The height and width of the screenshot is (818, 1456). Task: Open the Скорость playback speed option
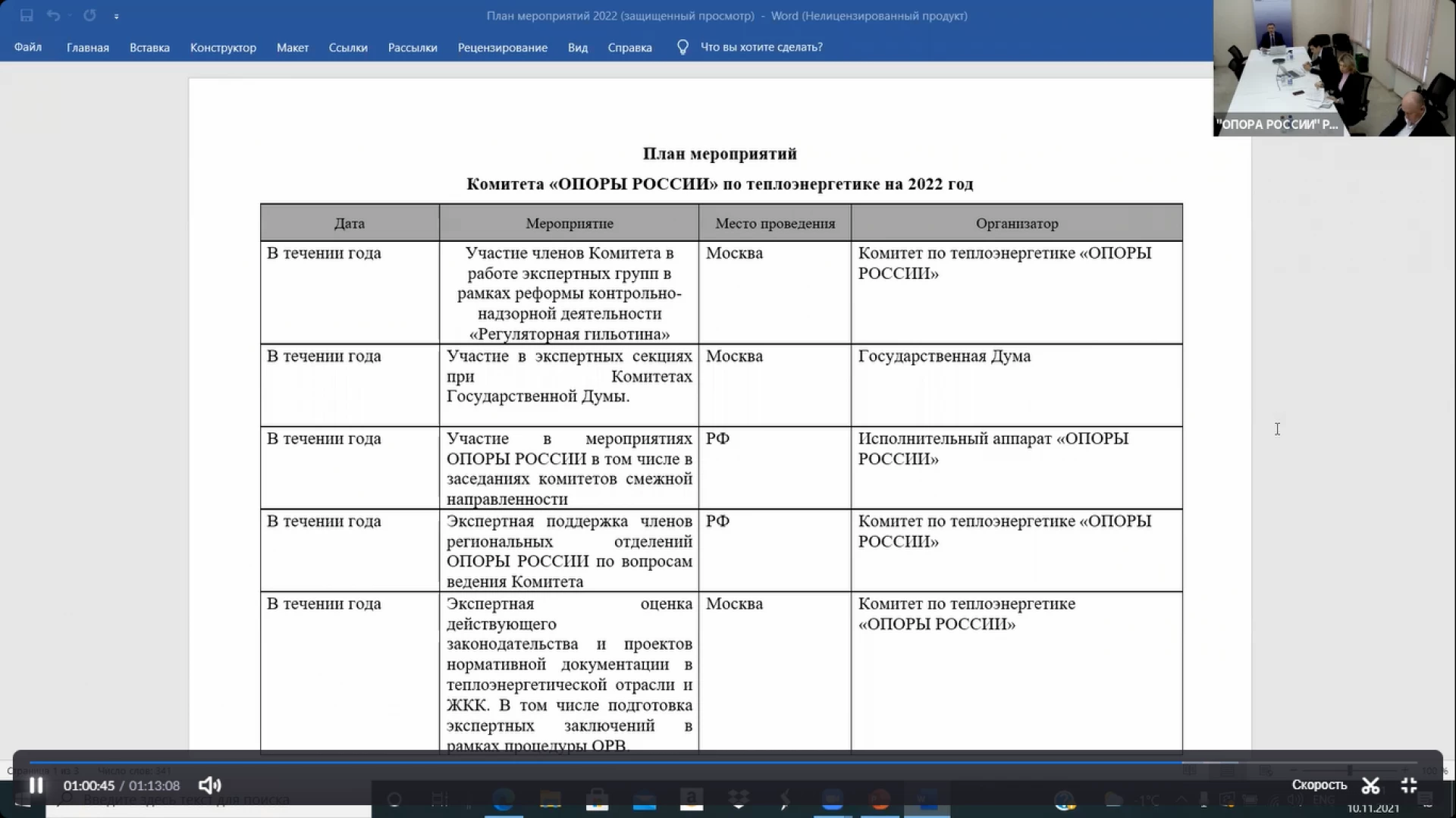pyautogui.click(x=1319, y=785)
